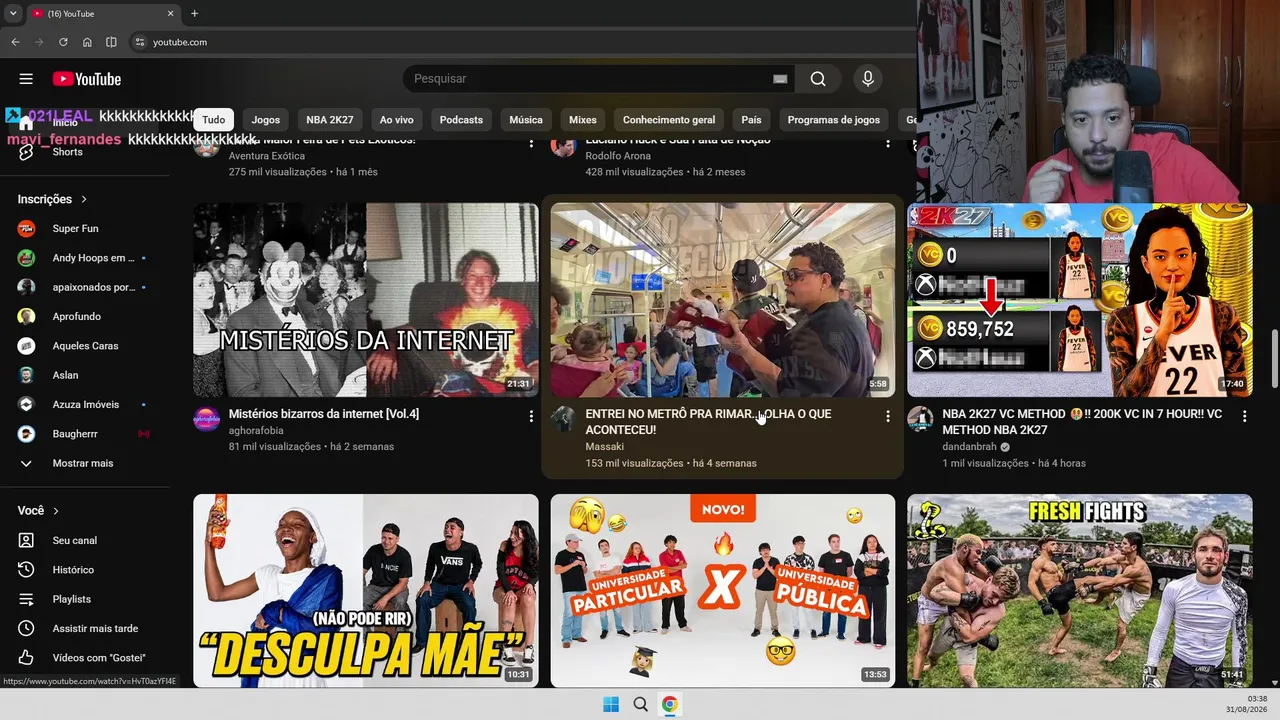Open the Windows Start menu

pos(611,705)
